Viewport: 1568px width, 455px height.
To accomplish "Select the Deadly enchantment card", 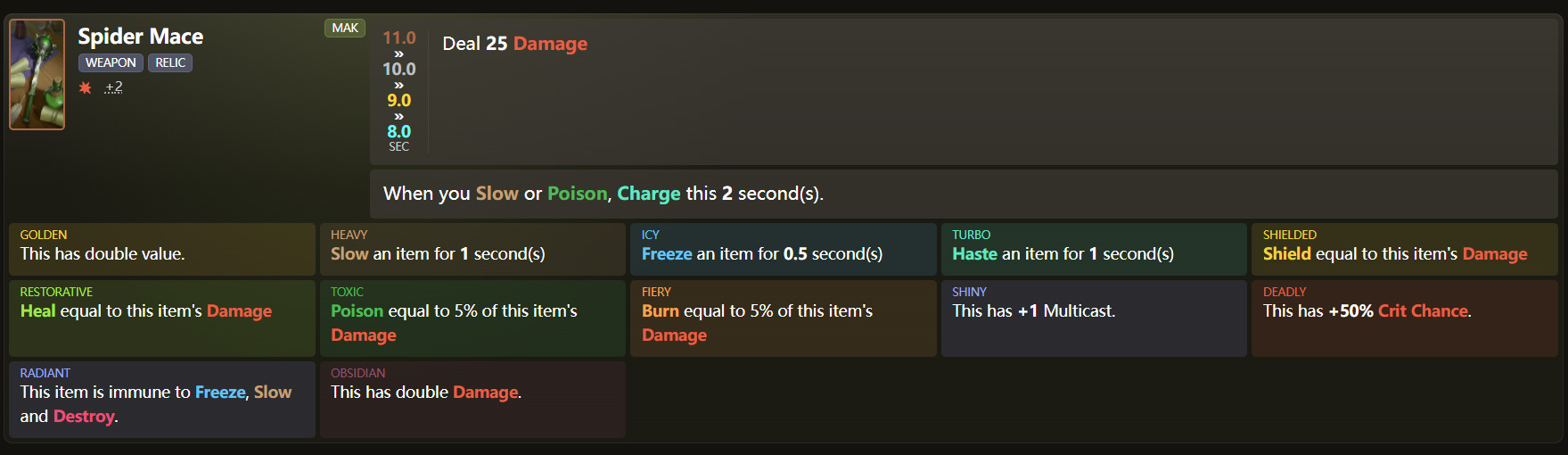I will tap(1404, 318).
